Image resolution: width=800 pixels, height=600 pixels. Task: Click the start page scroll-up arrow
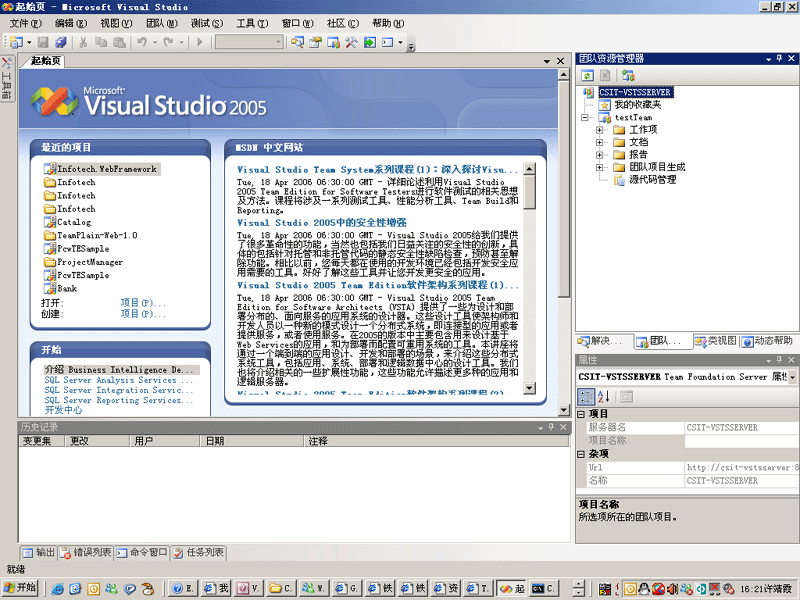(x=563, y=74)
